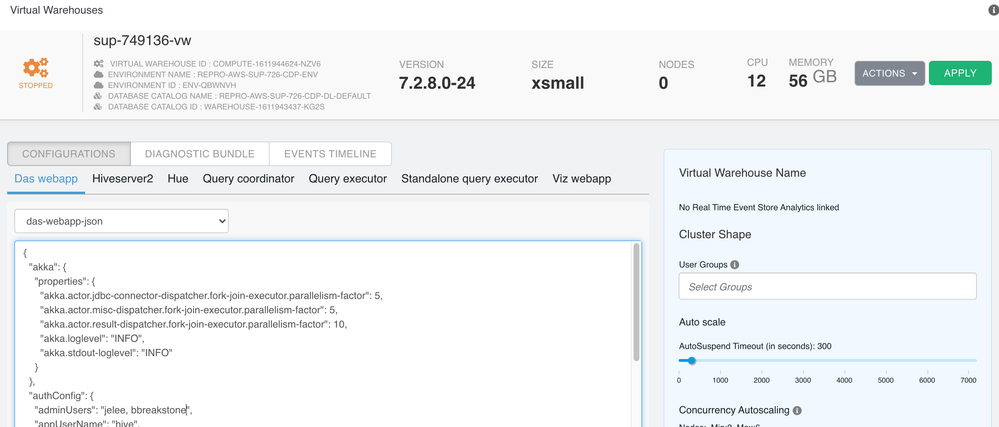Click the User Groups info icon

(735, 265)
